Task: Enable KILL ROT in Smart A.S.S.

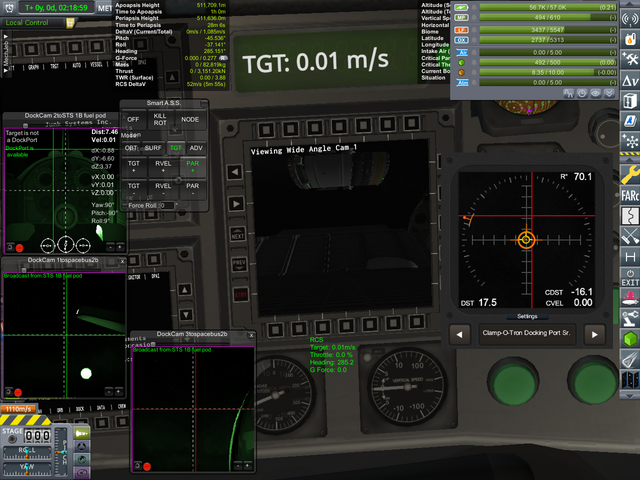Action: pos(161,119)
